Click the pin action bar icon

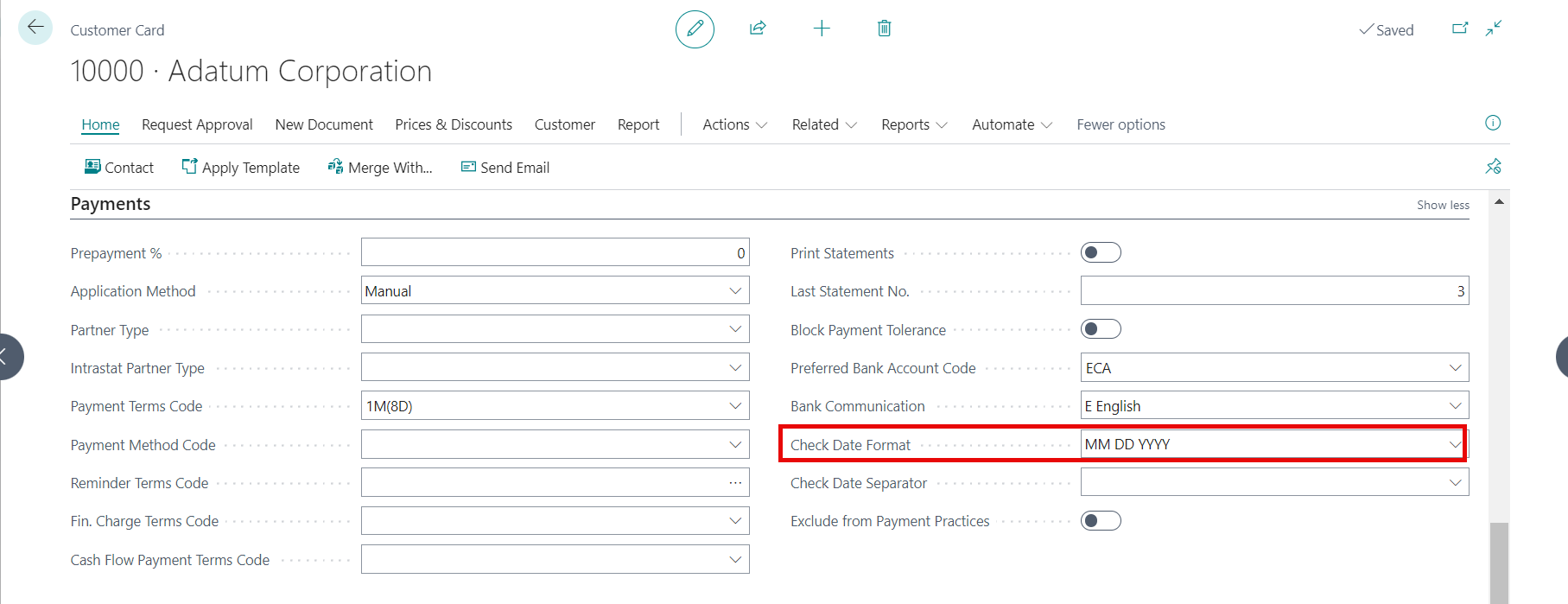pyautogui.click(x=1493, y=166)
